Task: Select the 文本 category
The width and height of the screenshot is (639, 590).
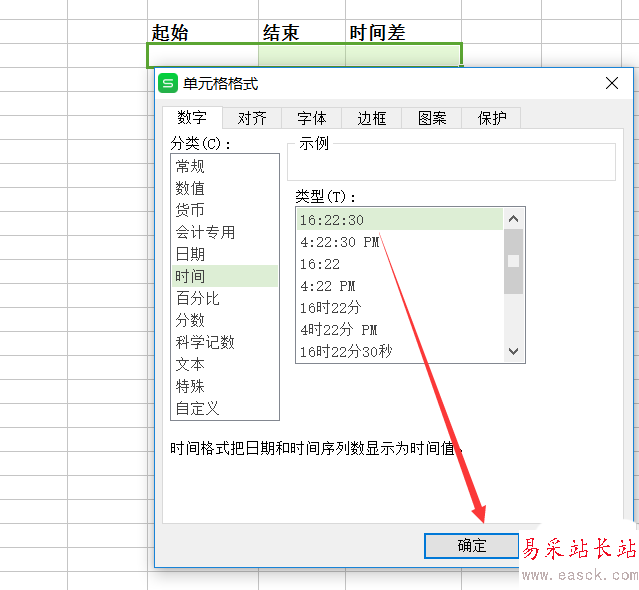Action: point(225,364)
